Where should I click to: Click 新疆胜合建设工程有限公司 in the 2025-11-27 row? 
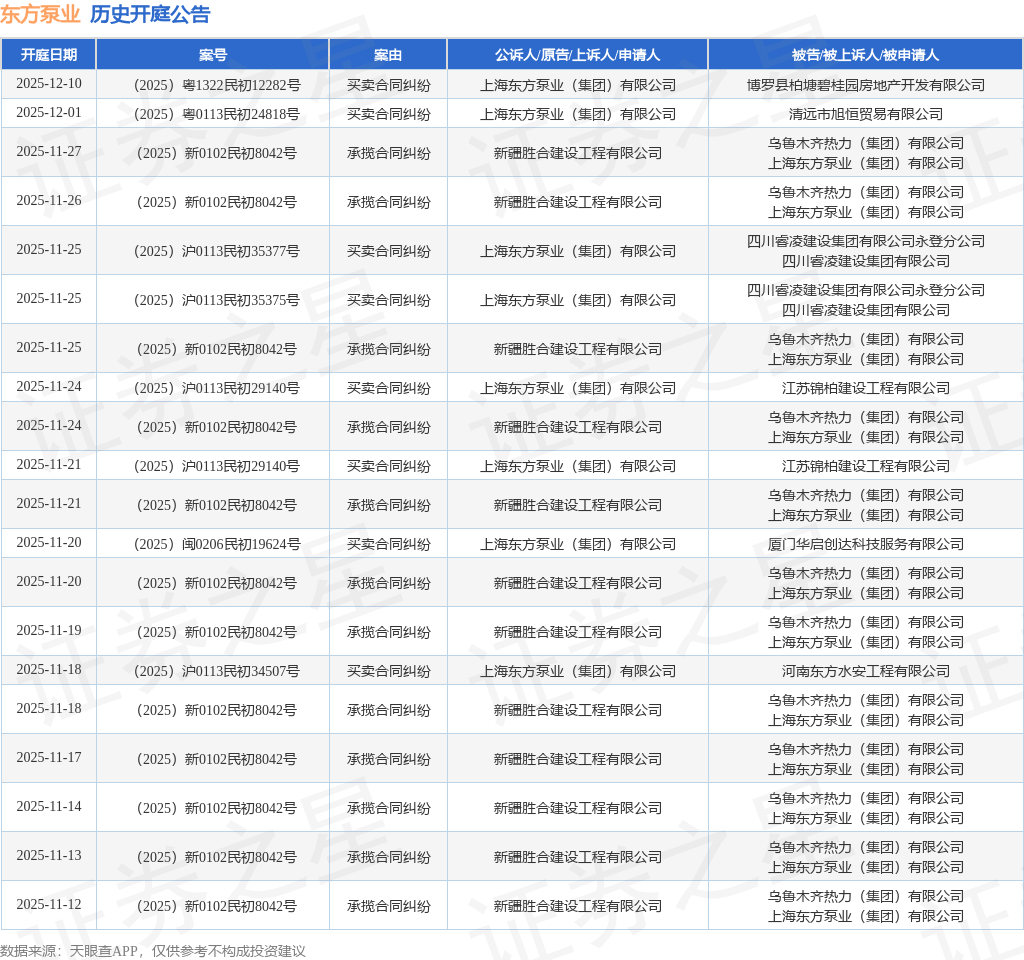[578, 153]
